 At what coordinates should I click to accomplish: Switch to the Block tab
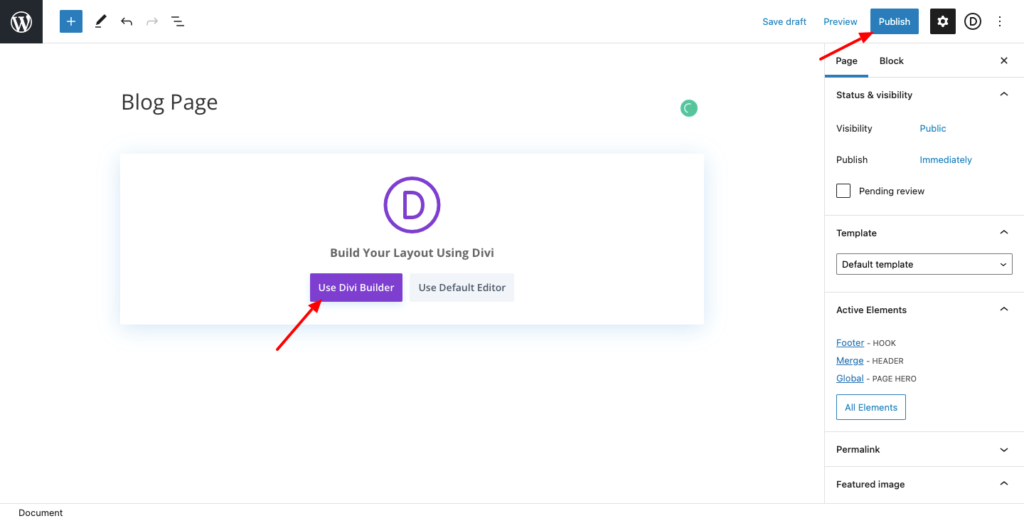[x=891, y=61]
